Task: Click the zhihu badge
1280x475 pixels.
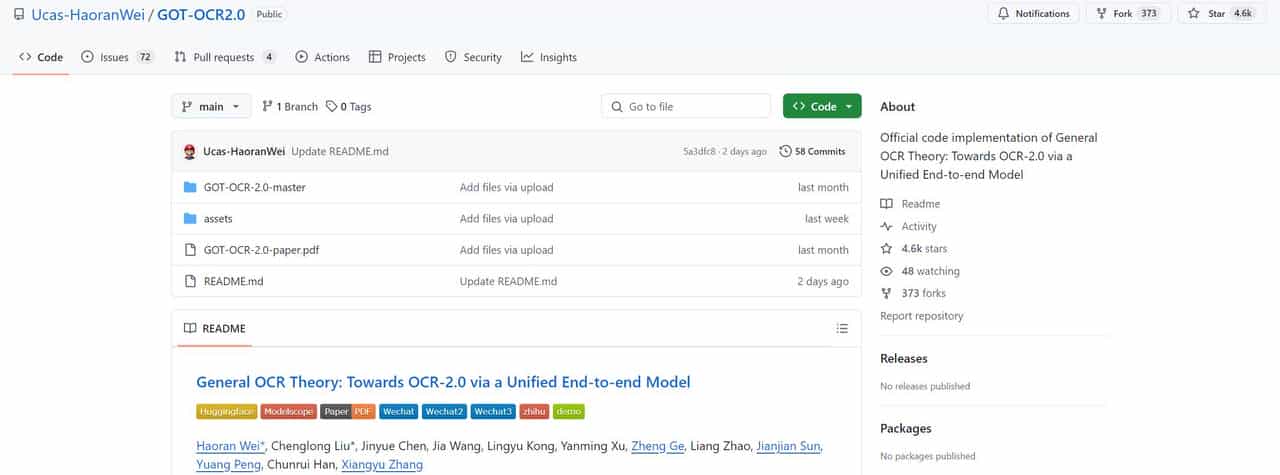Action: click(x=534, y=411)
